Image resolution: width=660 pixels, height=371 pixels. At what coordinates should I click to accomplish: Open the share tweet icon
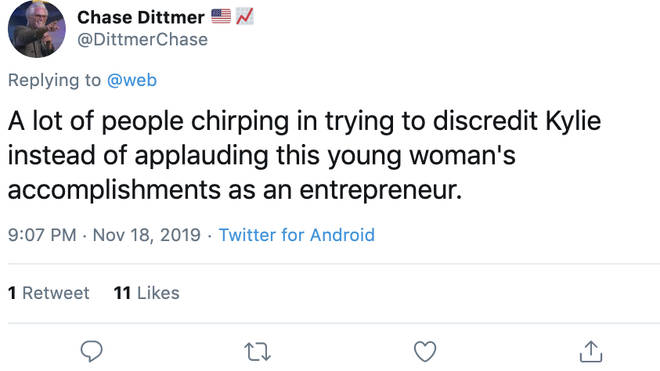click(591, 352)
